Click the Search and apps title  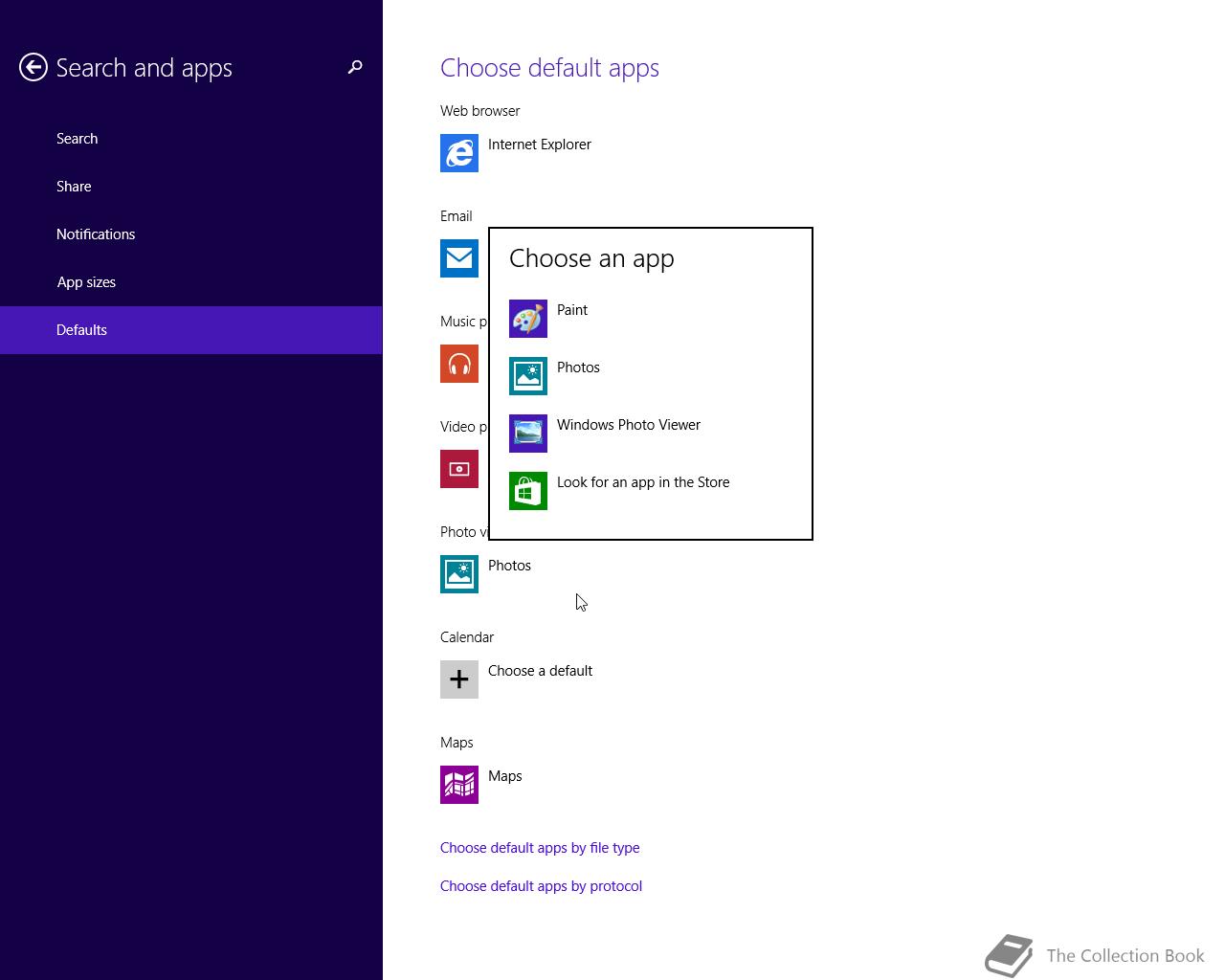[x=144, y=68]
